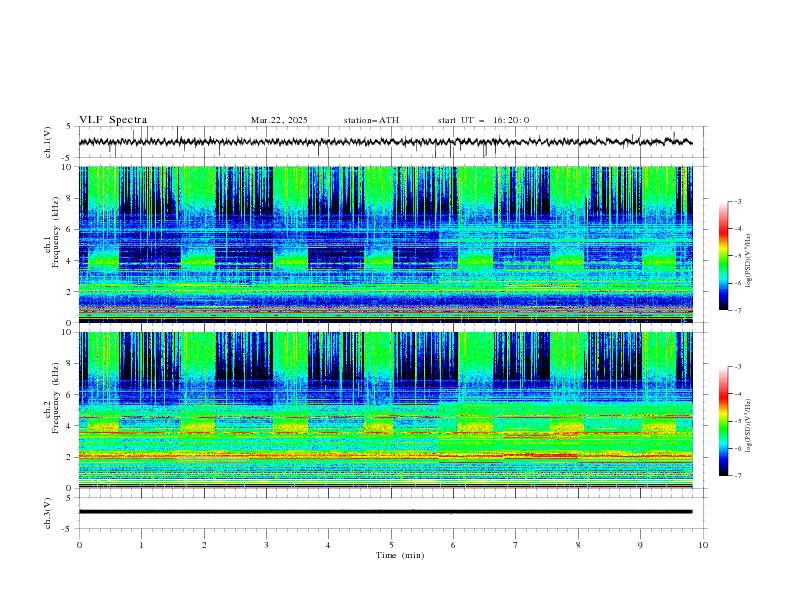This screenshot has height=612, width=792.
Task: Click the time axis tick label '8'
Action: click(x=578, y=545)
